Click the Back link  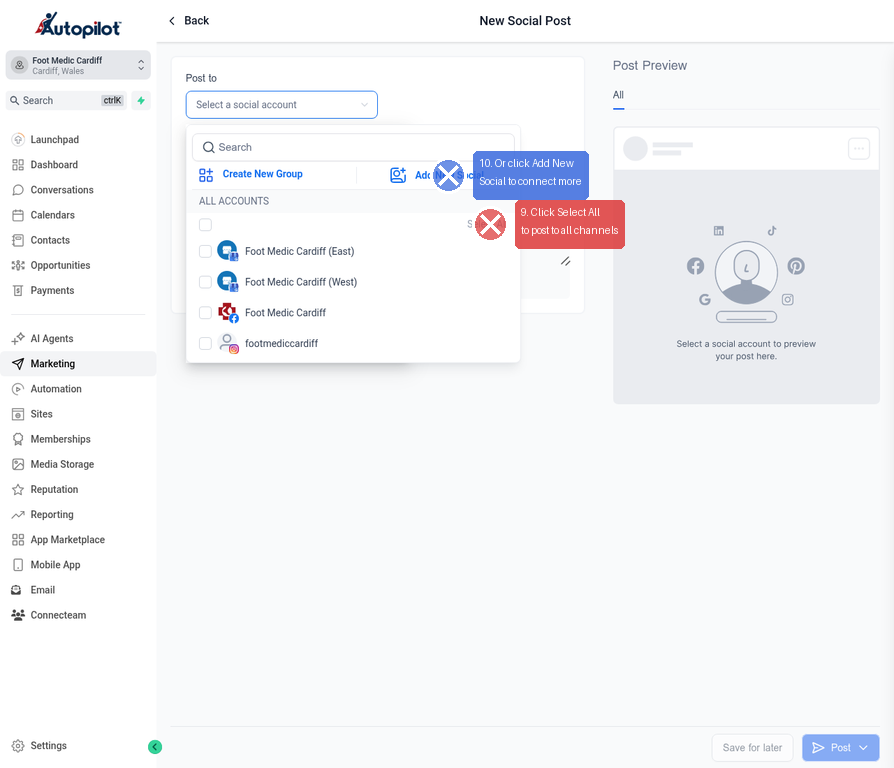pyautogui.click(x=189, y=21)
